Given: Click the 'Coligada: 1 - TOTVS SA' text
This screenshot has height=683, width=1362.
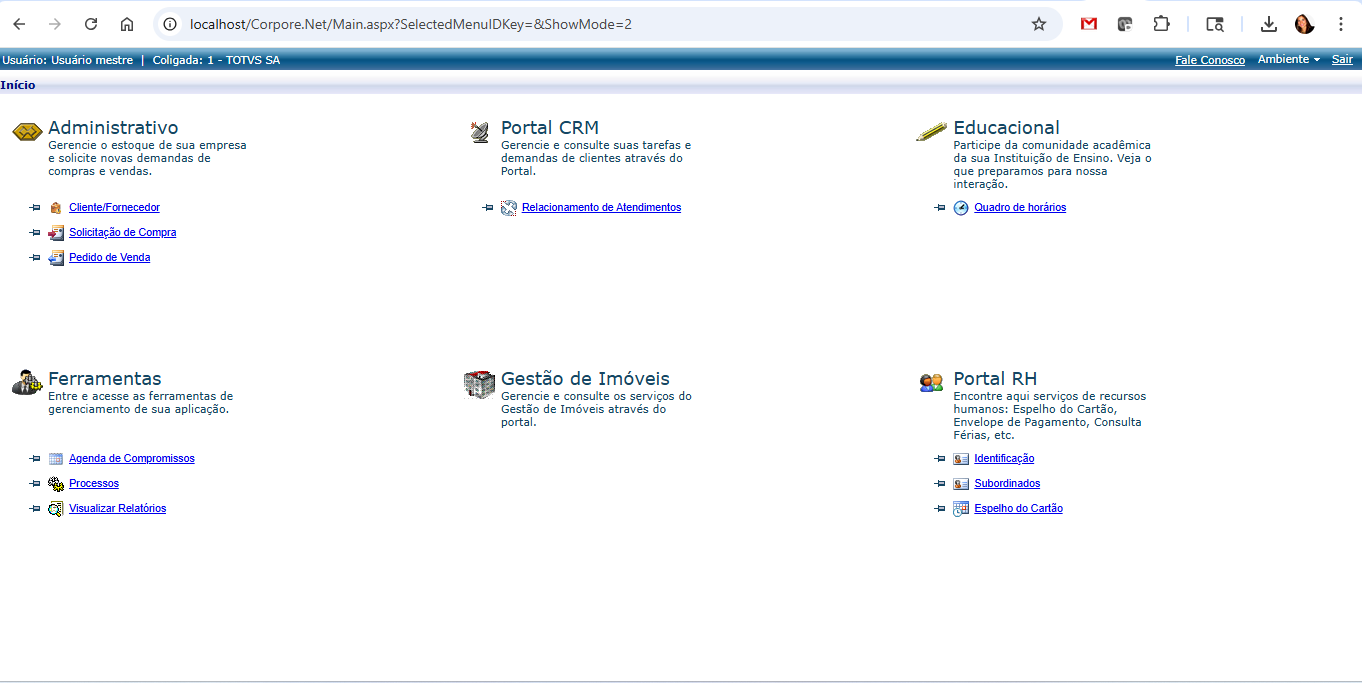Looking at the screenshot, I should [216, 60].
